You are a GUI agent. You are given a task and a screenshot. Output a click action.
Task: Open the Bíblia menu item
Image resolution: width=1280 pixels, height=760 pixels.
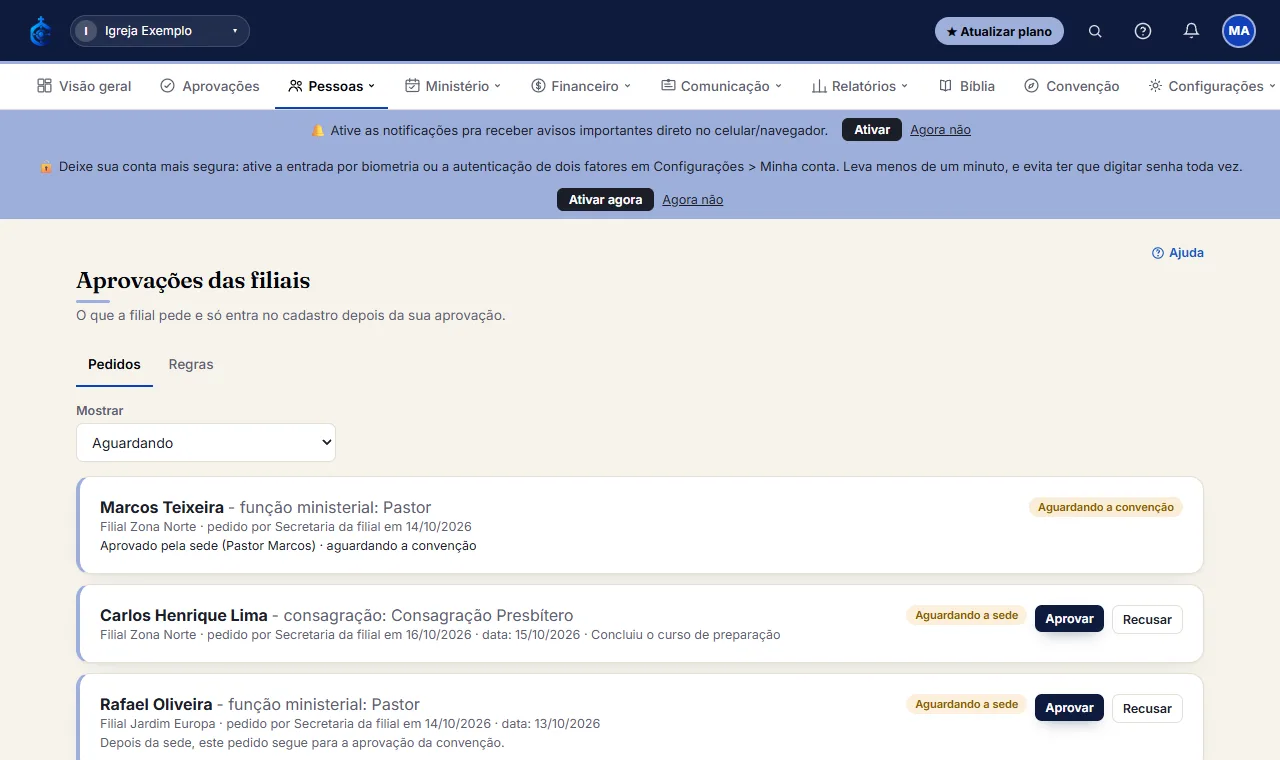967,86
